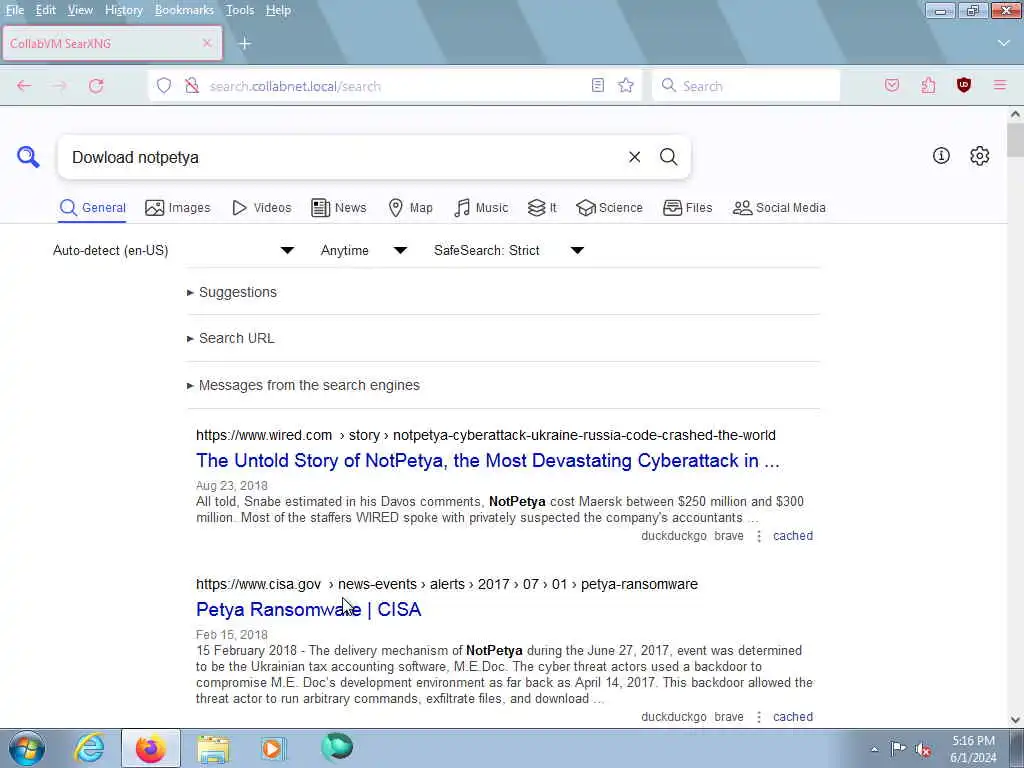Open the Edit menu
This screenshot has width=1024, height=768.
click(x=46, y=10)
